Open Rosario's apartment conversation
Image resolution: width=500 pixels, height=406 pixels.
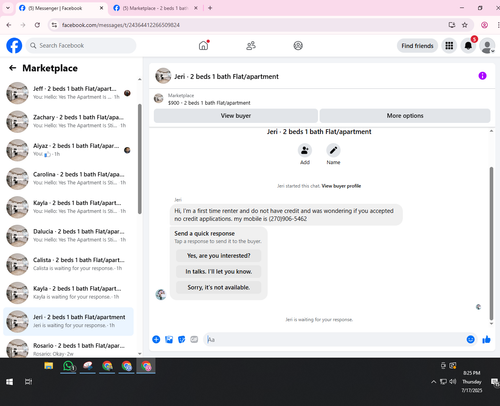pos(68,349)
